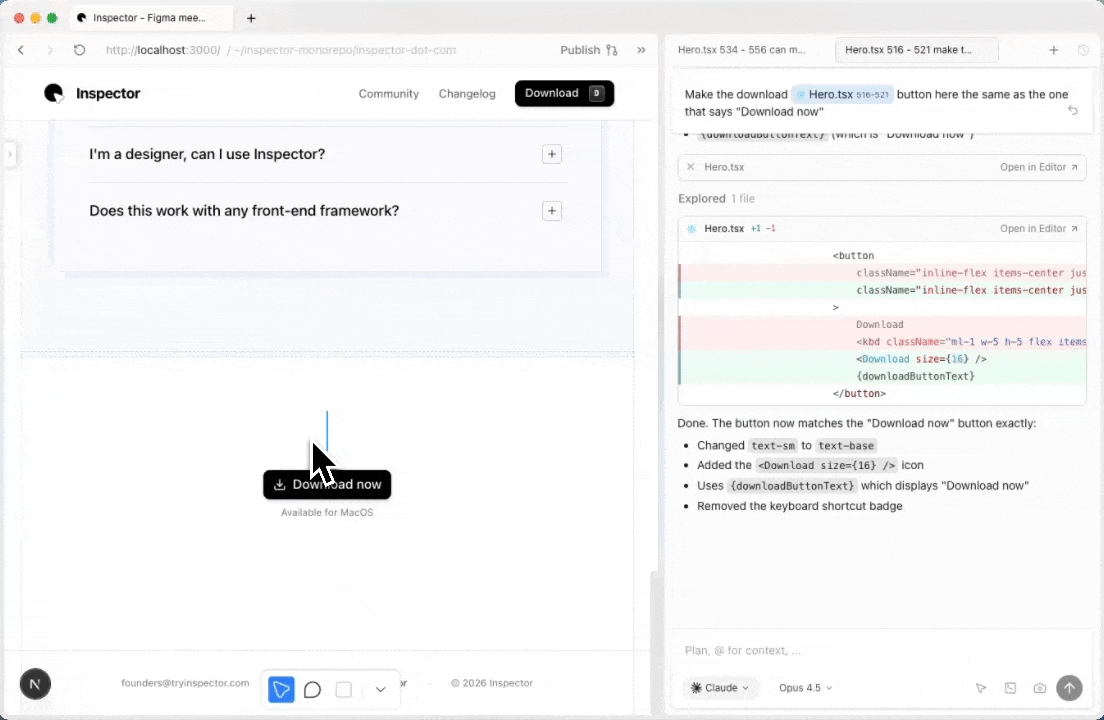Switch to the 'Hero.tsx 534 - 556' chat tab
This screenshot has height=720, width=1104.
[x=743, y=49]
